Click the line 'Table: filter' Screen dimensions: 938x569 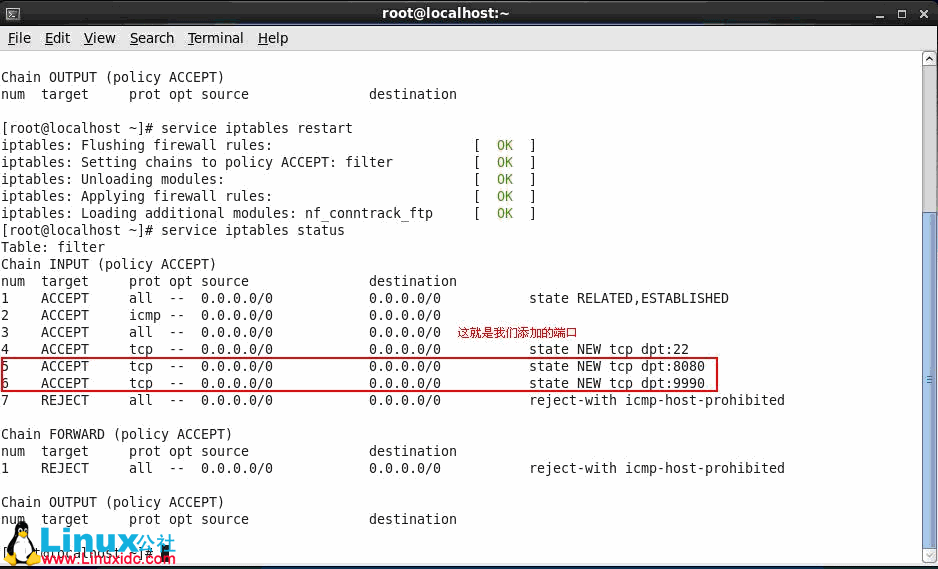coord(53,247)
